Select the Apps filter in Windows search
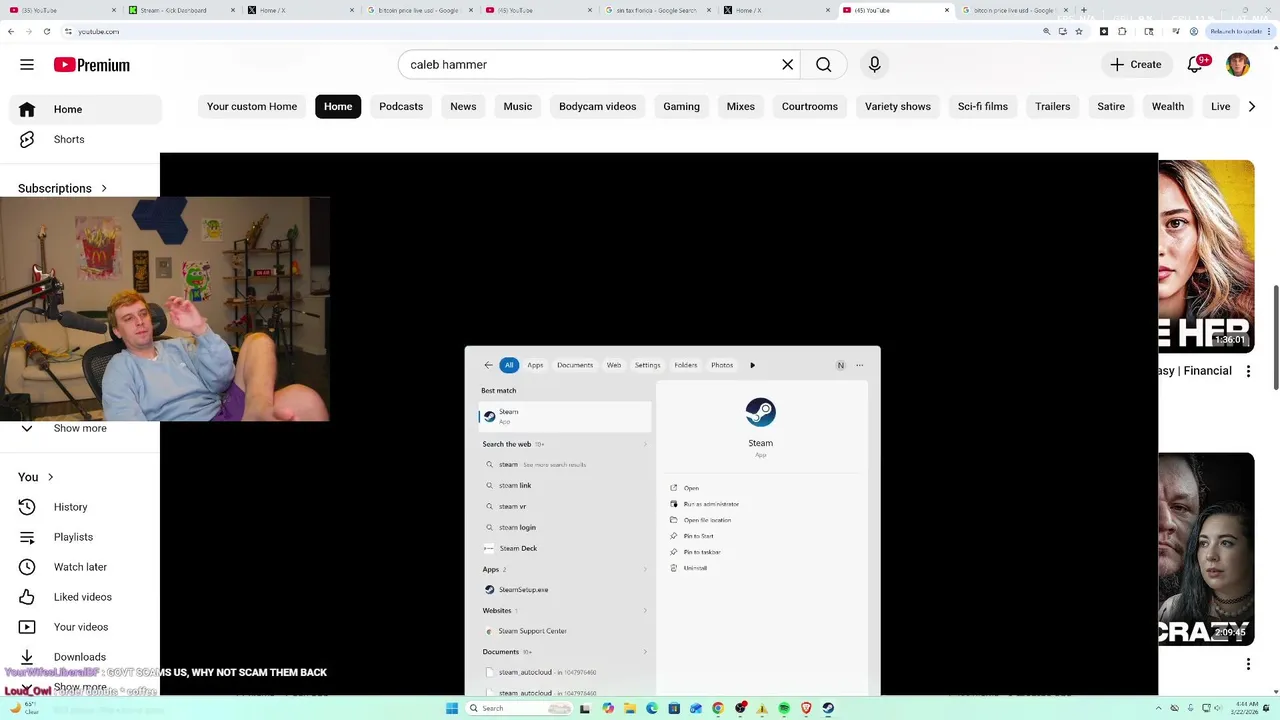This screenshot has width=1280, height=720. [x=535, y=365]
